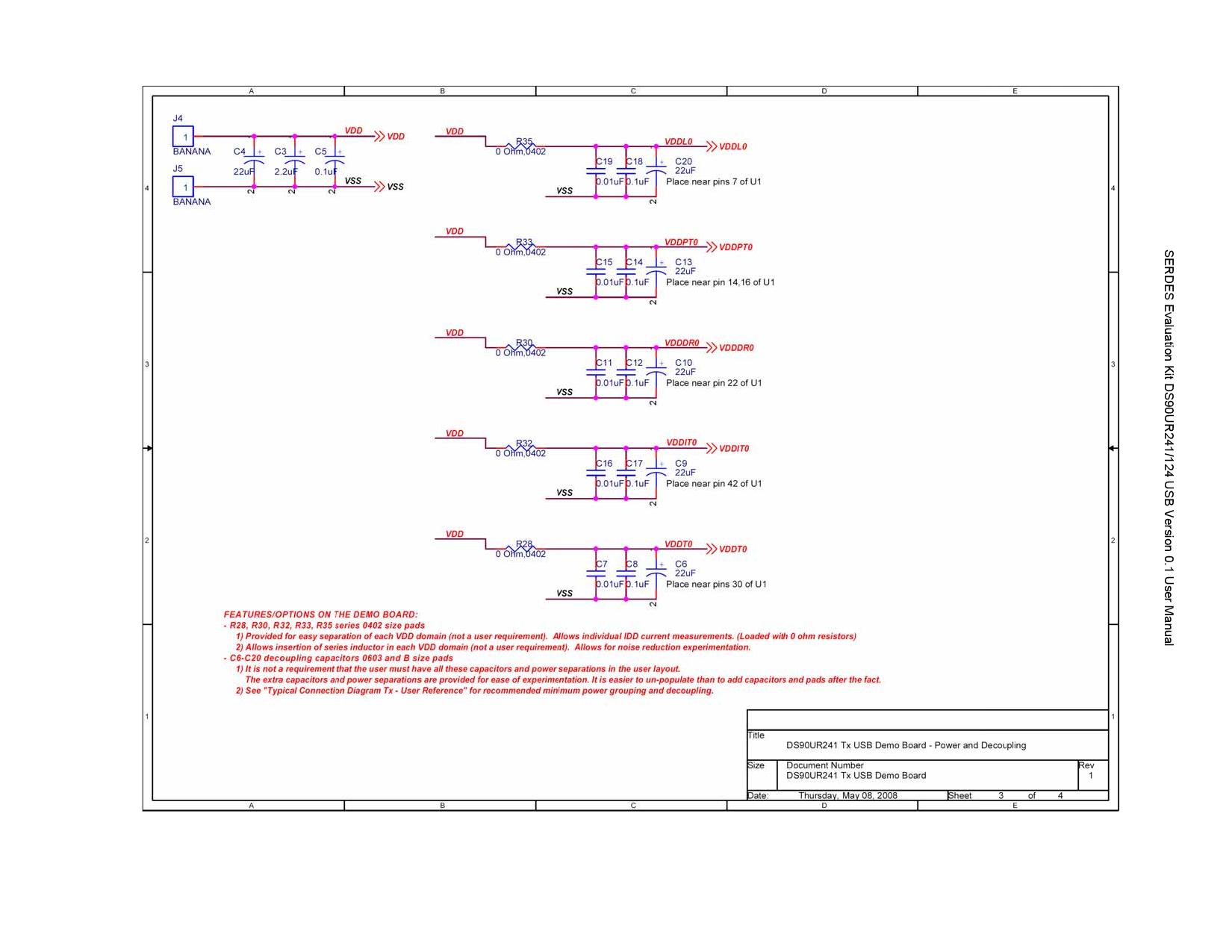Click the C10 22uF capacitor symbol
The image size is (1232, 952).
656,372
